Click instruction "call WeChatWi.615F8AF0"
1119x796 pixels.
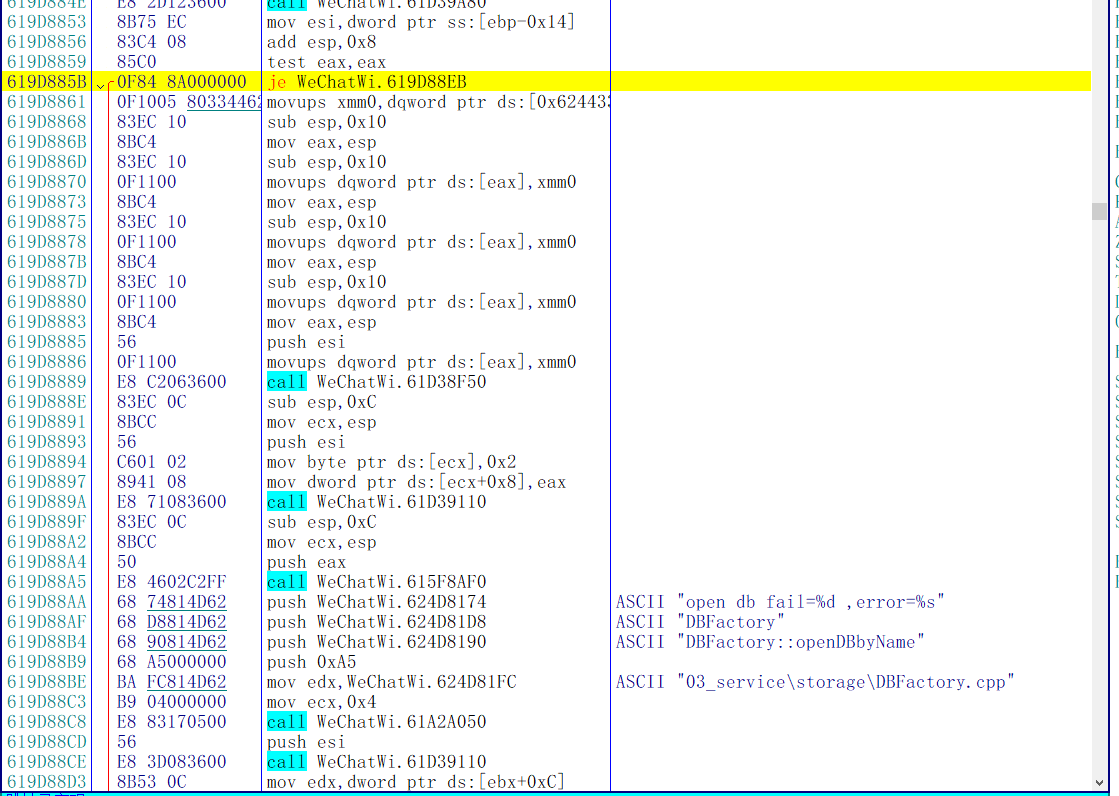click(377, 582)
